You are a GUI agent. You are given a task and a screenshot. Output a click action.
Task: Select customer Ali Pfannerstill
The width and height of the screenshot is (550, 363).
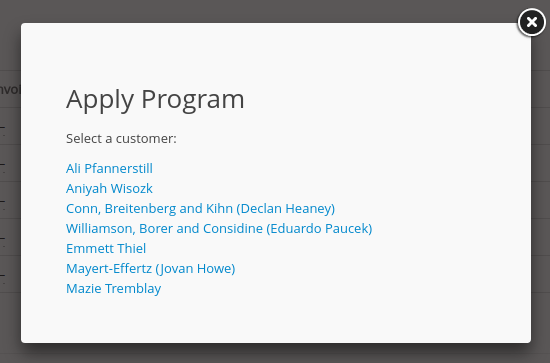(x=109, y=168)
